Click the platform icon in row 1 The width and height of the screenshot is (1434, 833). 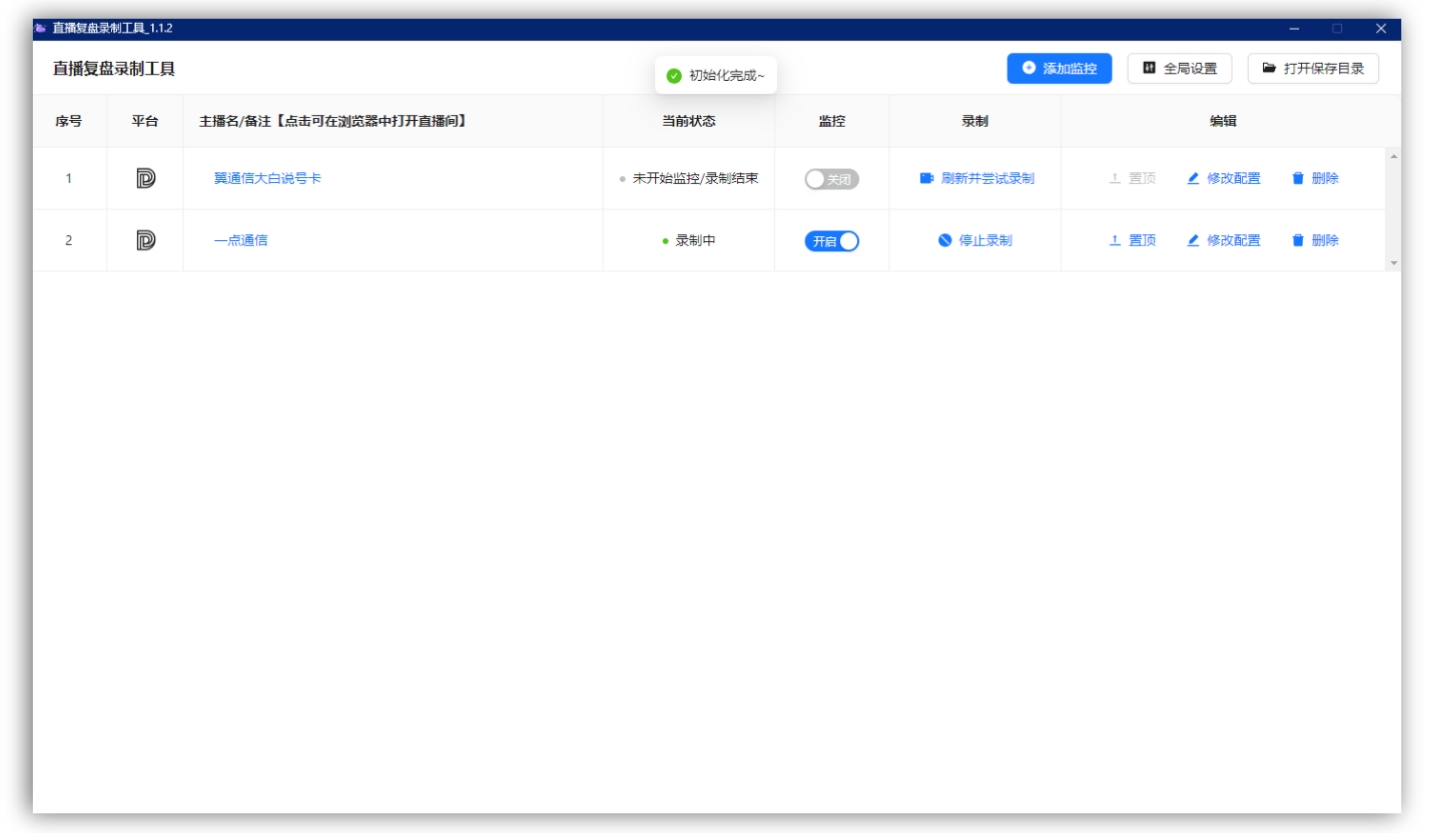(145, 178)
